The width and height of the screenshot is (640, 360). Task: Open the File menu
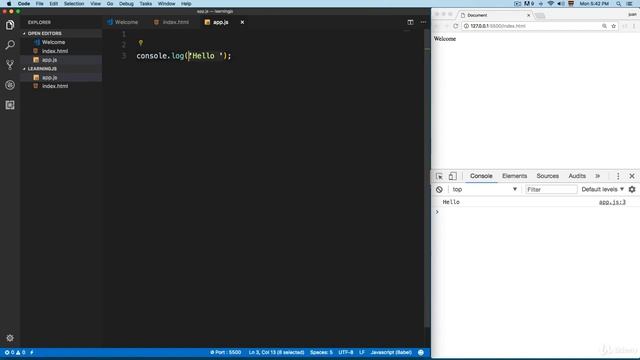pyautogui.click(x=39, y=4)
